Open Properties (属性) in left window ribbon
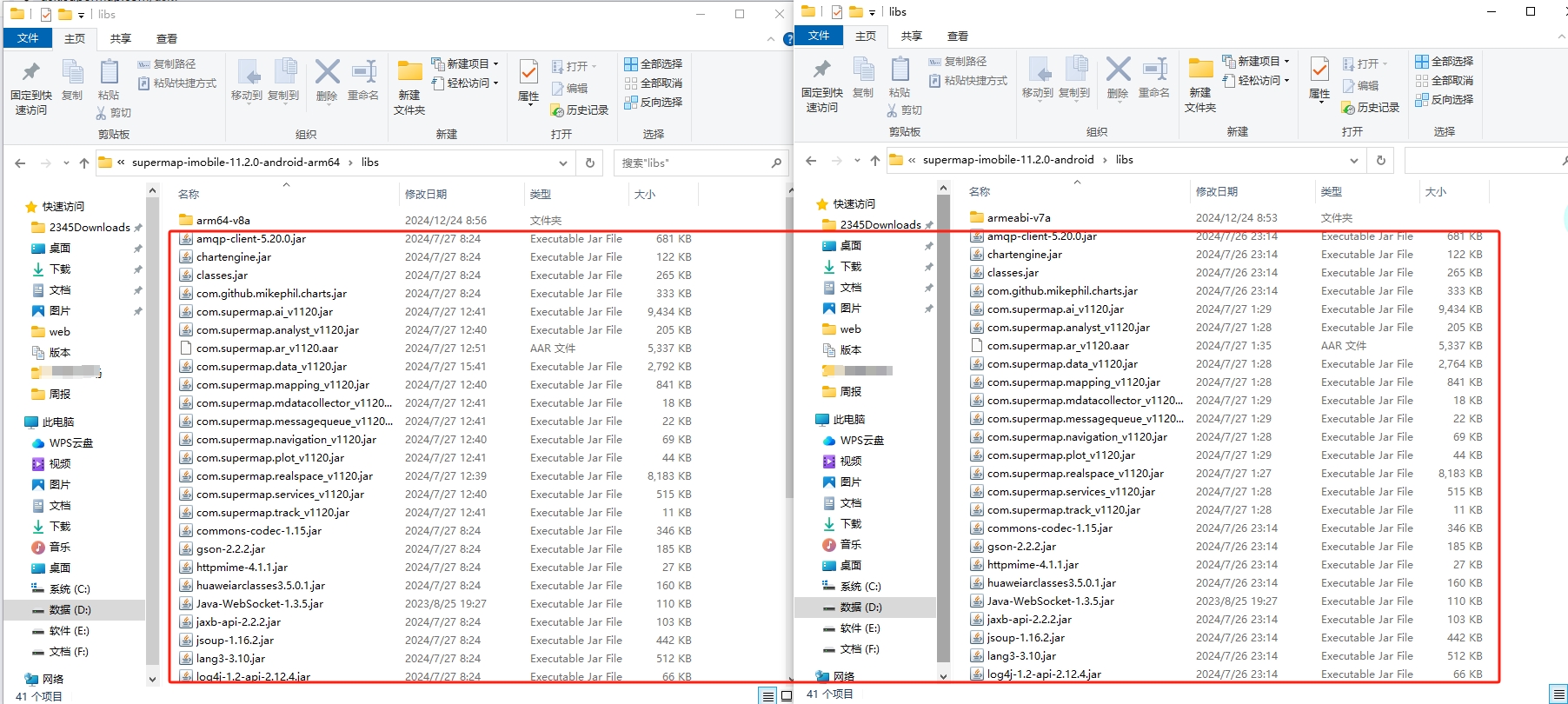This screenshot has width=1568, height=704. pos(528,82)
